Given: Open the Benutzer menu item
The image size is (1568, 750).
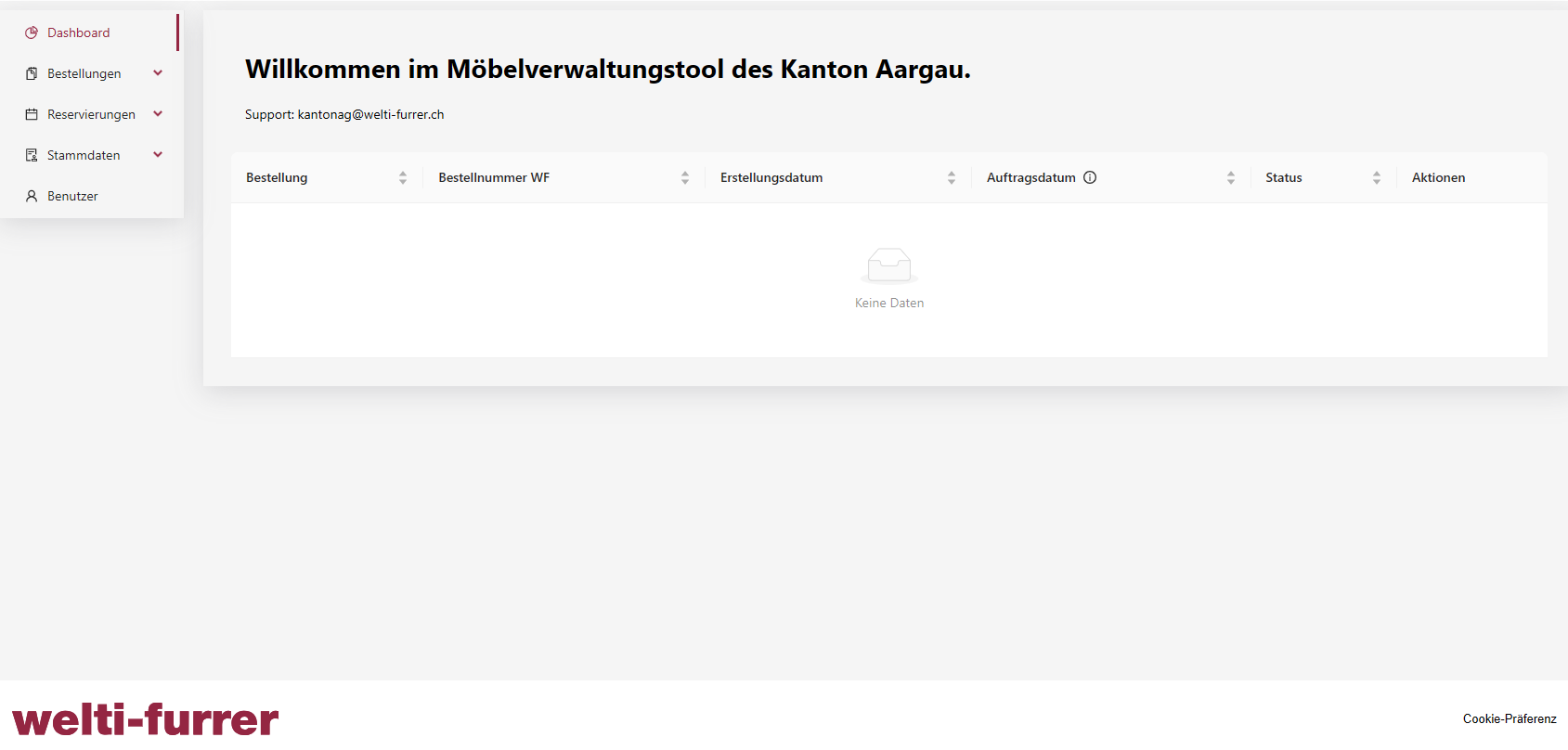Looking at the screenshot, I should click(x=72, y=196).
